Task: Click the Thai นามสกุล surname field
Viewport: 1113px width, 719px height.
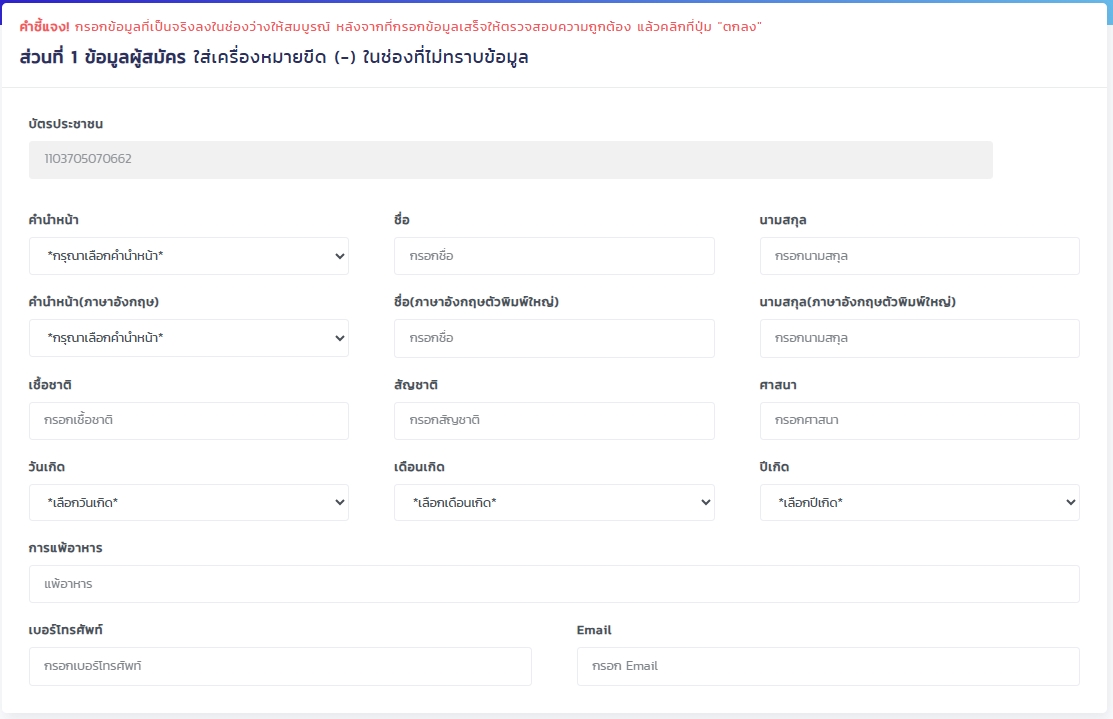Action: click(x=919, y=256)
